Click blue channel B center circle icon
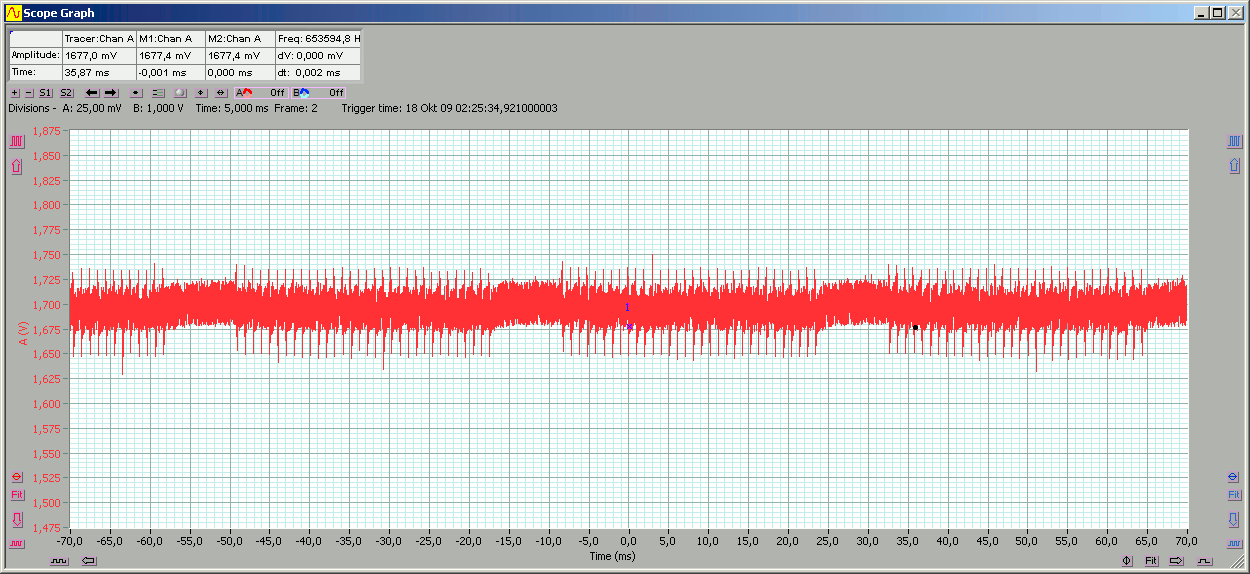The height and width of the screenshot is (574, 1250). tap(1234, 476)
